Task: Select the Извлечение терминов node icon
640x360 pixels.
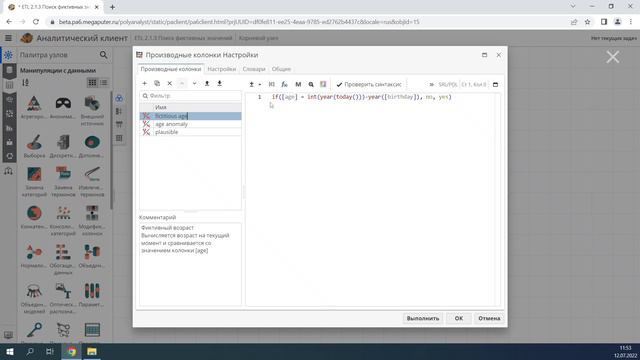Action: (x=92, y=174)
